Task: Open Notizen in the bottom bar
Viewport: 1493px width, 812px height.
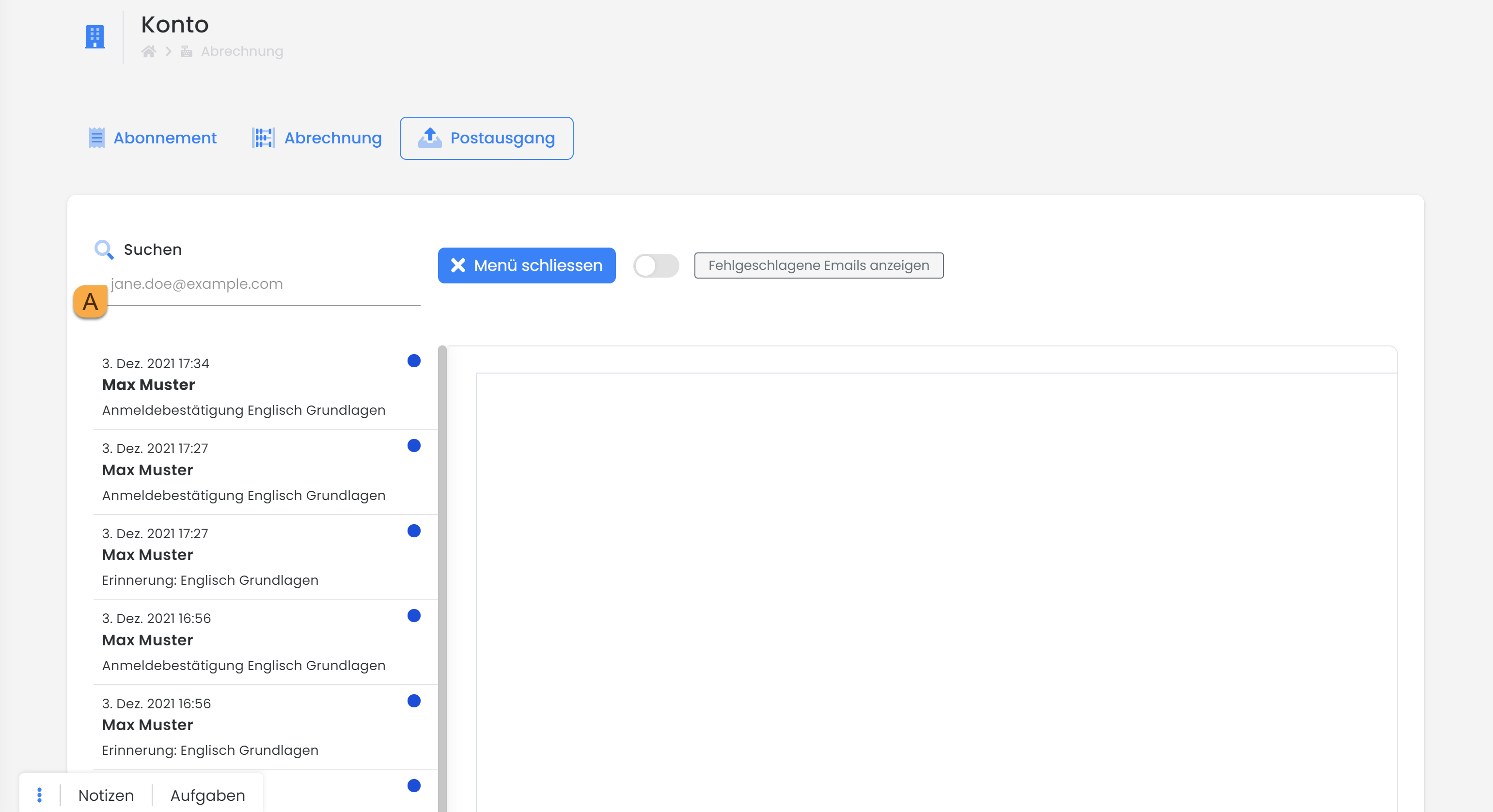Action: pyautogui.click(x=106, y=795)
